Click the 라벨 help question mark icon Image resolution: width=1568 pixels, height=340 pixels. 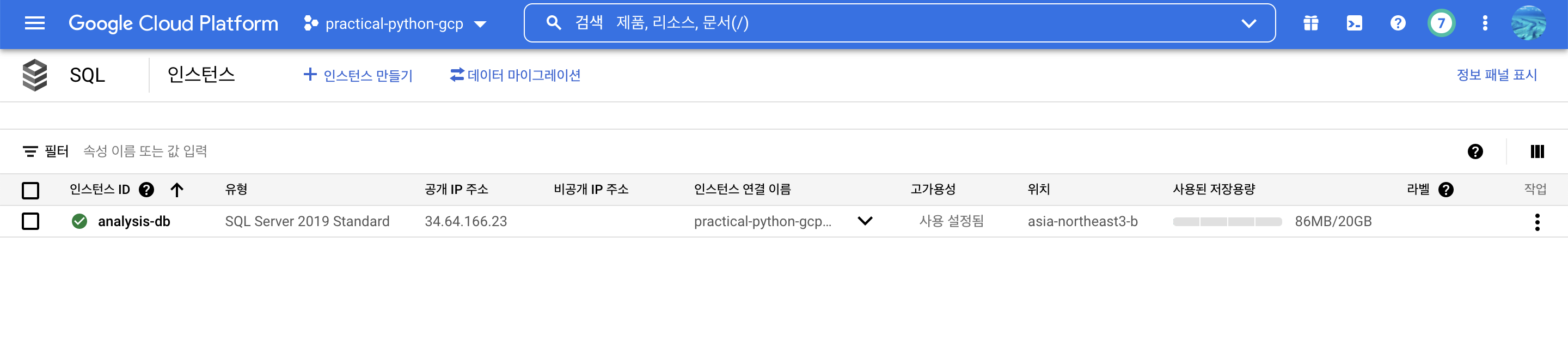tap(1445, 190)
